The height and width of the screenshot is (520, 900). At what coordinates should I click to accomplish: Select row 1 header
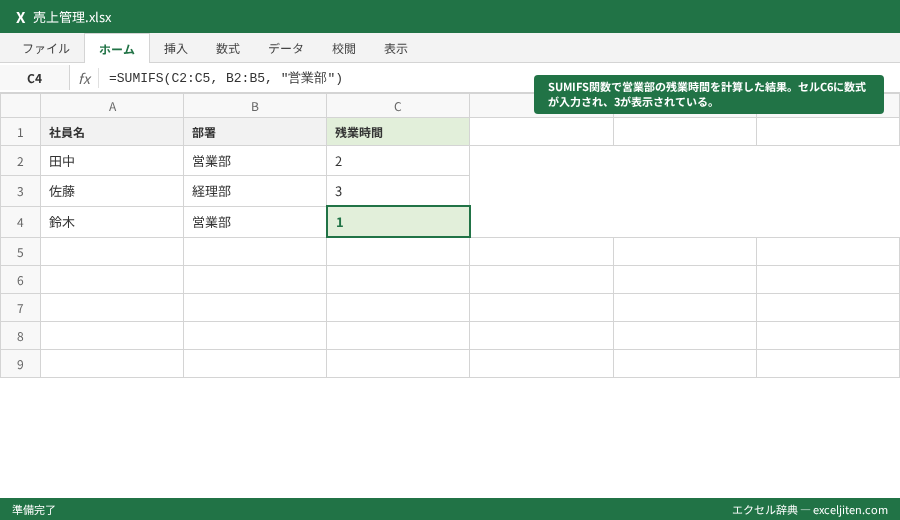coord(20,132)
